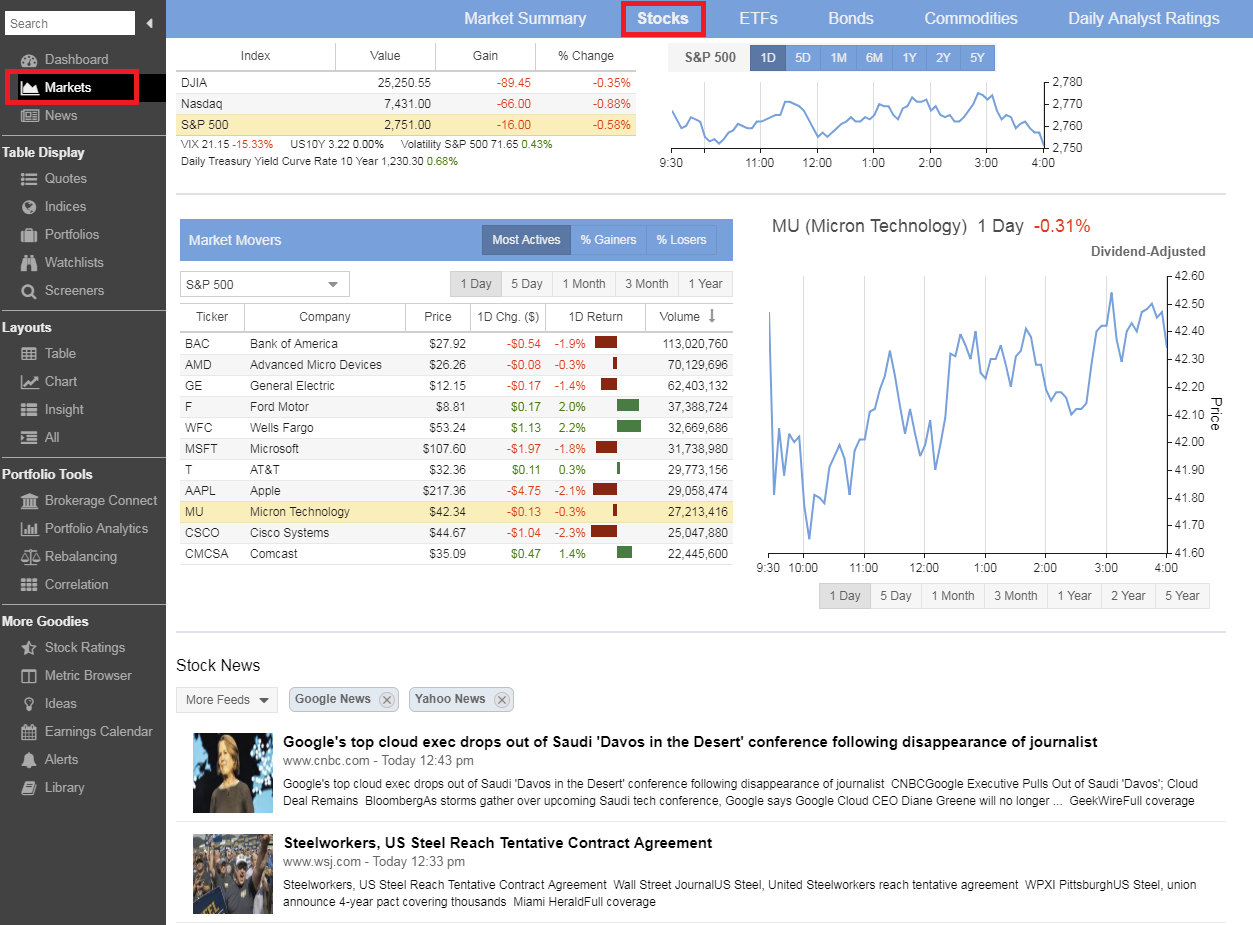Screen dimensions: 1253x925
Task: Open the Commodities tab
Action: click(x=970, y=18)
